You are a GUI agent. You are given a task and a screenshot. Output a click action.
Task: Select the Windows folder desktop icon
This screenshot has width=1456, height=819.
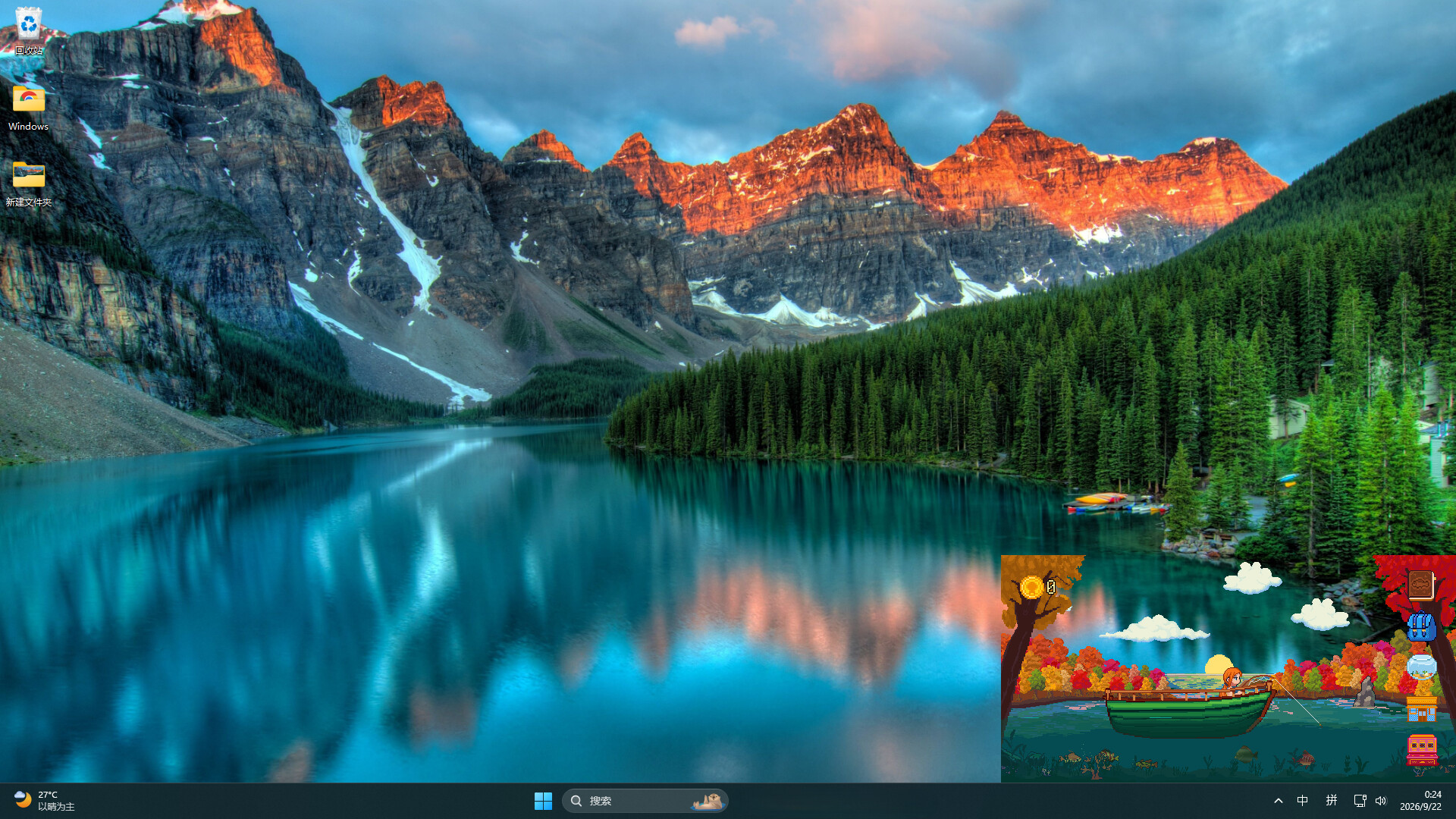tap(29, 108)
